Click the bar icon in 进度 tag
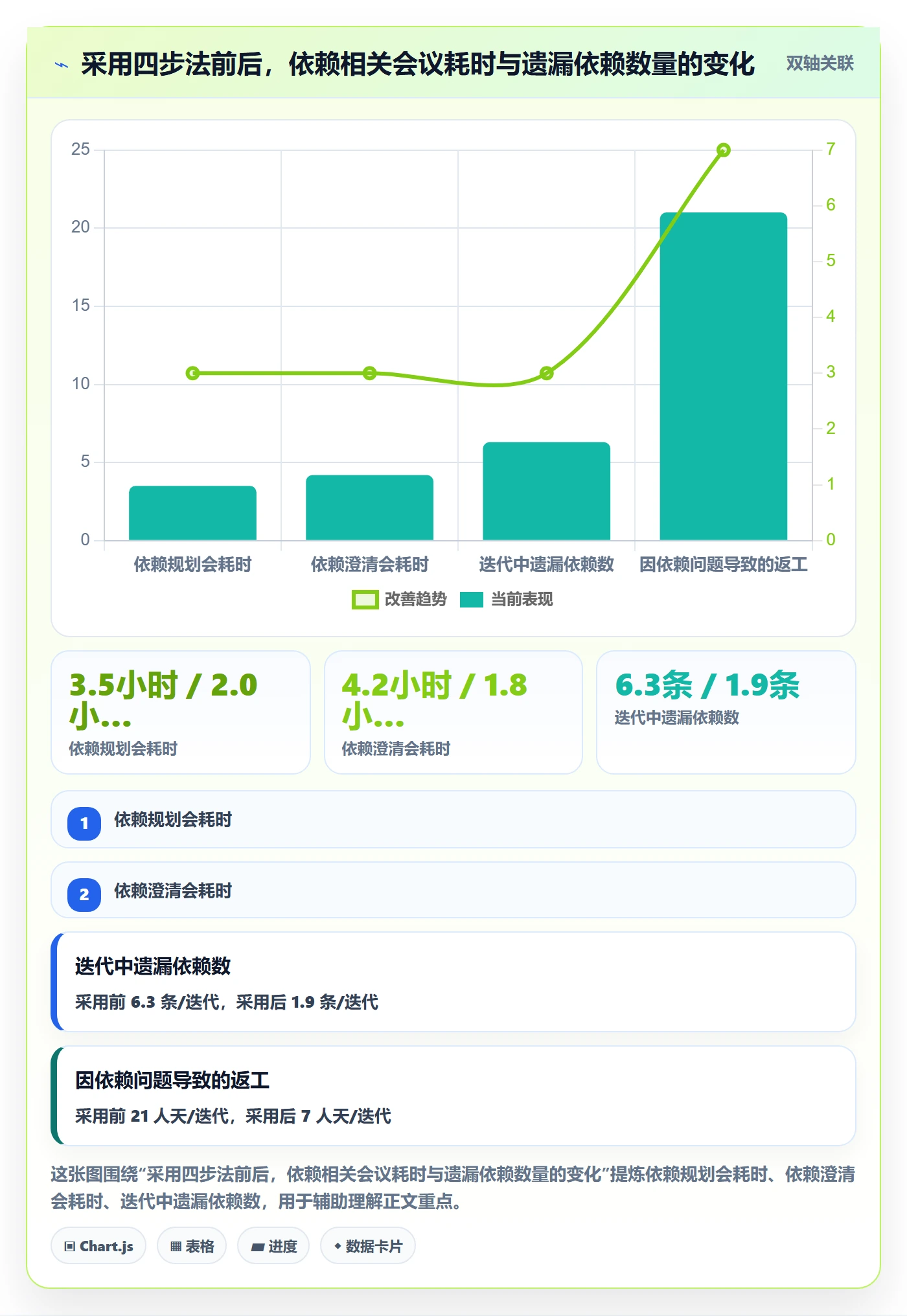Screen dimensions: 907x1316 [257, 1247]
